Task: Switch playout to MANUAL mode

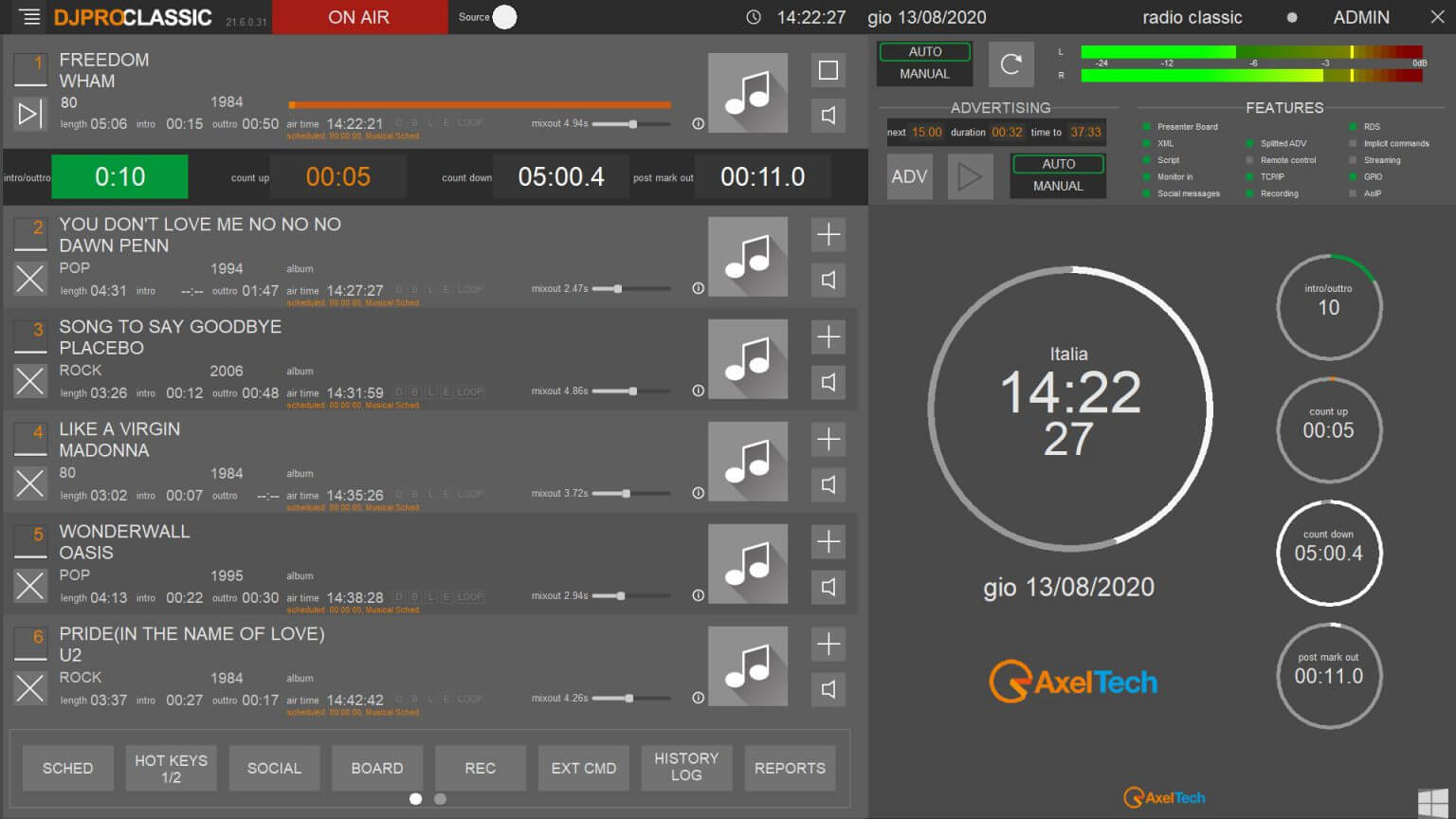Action: click(924, 75)
